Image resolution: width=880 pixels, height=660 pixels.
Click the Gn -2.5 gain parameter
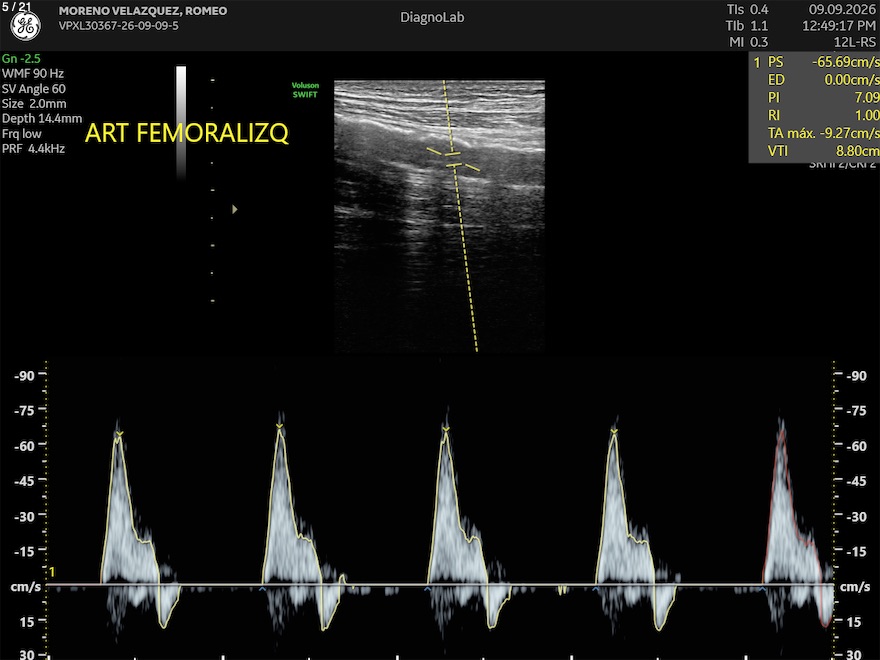(21, 58)
